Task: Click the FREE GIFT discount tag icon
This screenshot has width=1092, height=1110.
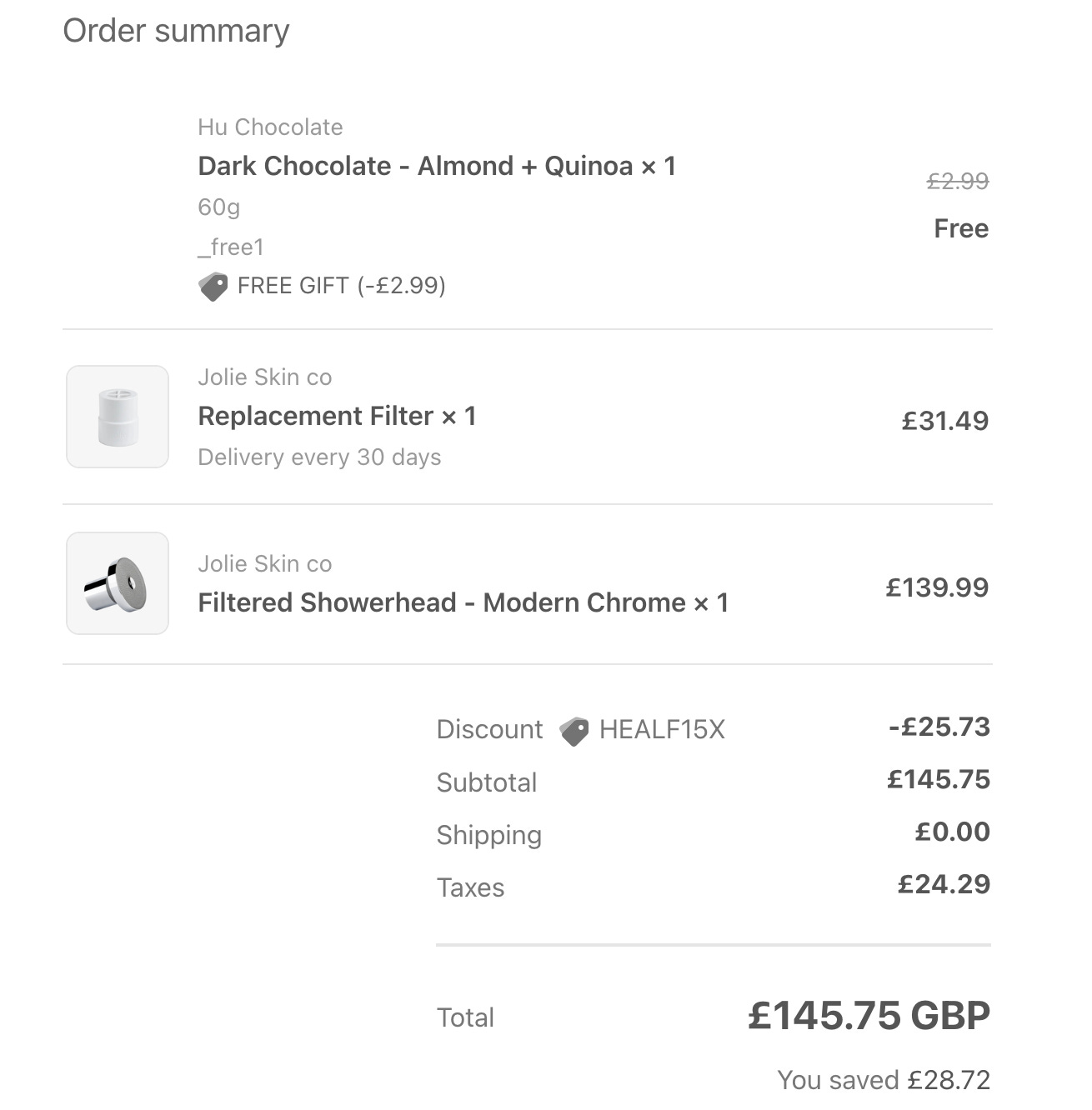Action: coord(213,287)
